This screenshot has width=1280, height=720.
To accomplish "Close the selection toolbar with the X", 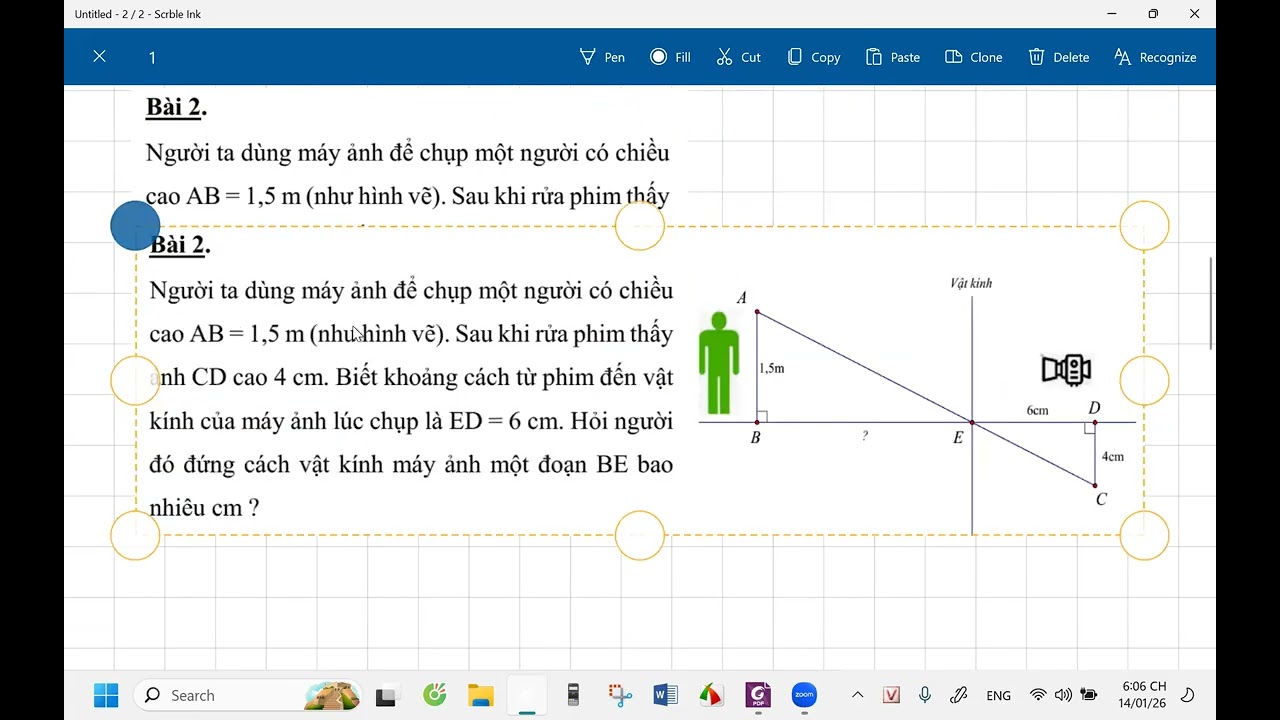I will 99,57.
